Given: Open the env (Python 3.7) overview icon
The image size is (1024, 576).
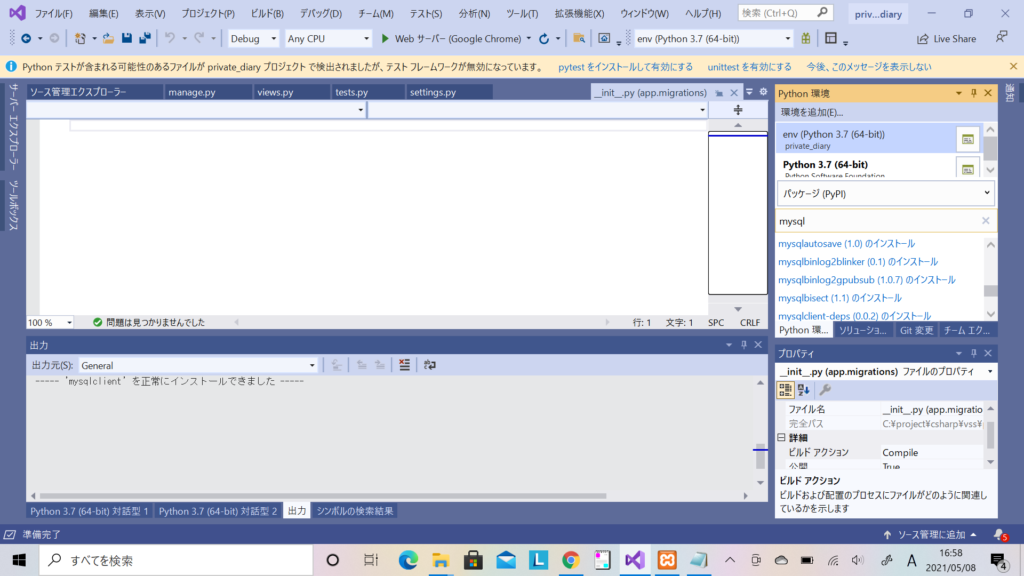Looking at the screenshot, I should point(968,139).
